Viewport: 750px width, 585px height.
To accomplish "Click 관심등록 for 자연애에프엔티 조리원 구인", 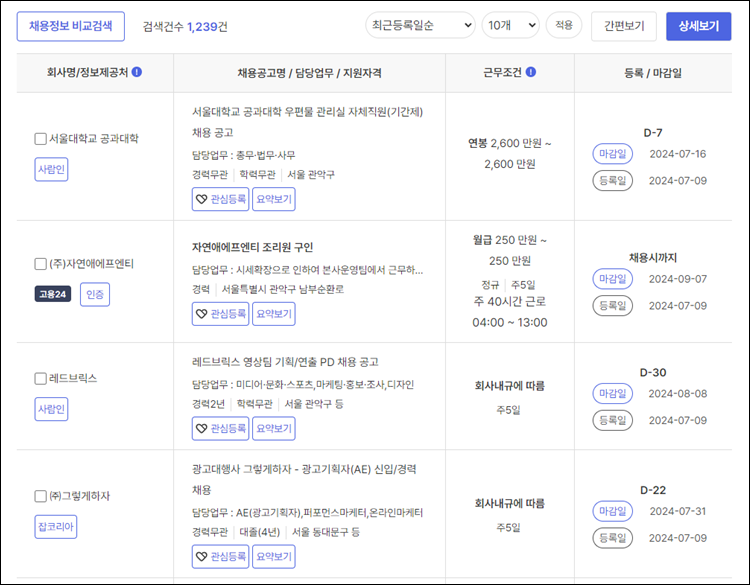I will coord(221,314).
